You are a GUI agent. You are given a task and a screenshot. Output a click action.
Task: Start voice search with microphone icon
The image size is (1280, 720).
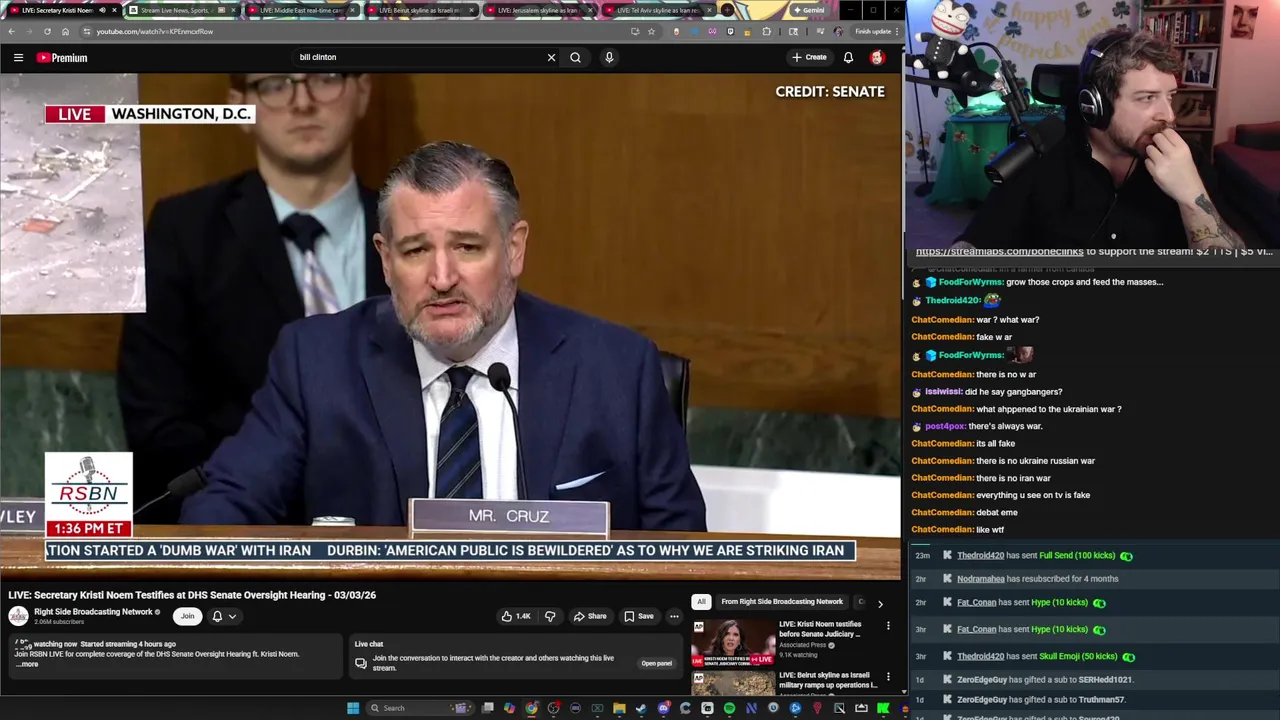(609, 57)
